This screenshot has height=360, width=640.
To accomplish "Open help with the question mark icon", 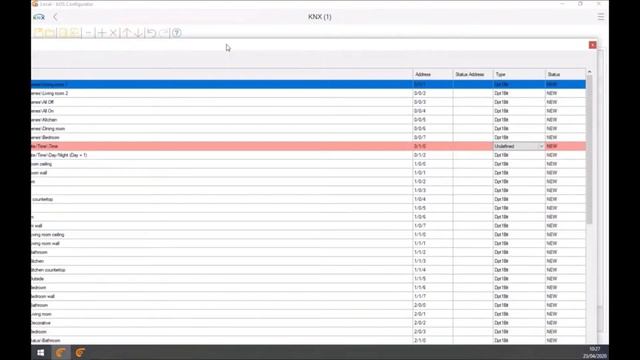I will tap(176, 33).
